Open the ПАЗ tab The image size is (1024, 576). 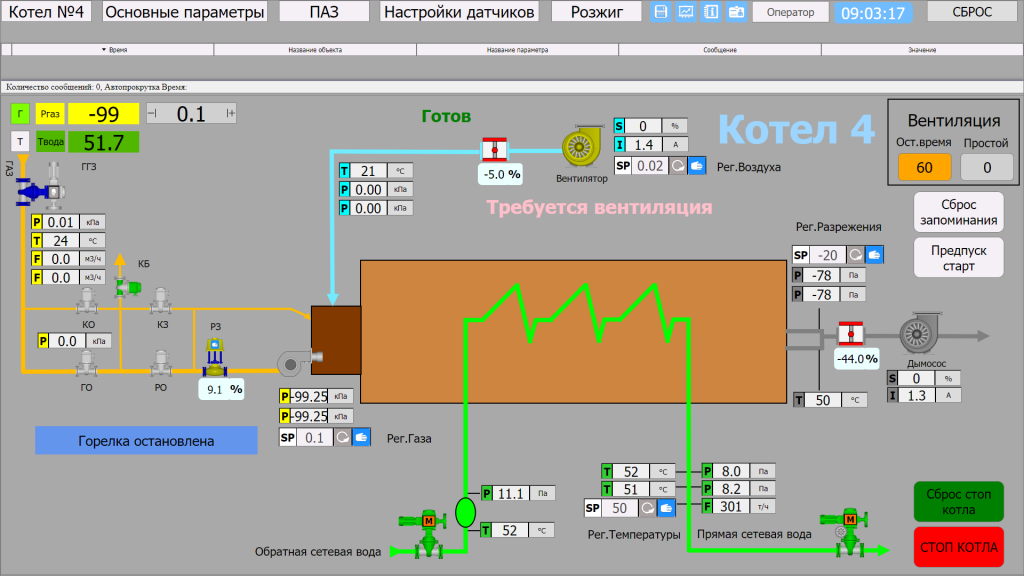coord(323,12)
